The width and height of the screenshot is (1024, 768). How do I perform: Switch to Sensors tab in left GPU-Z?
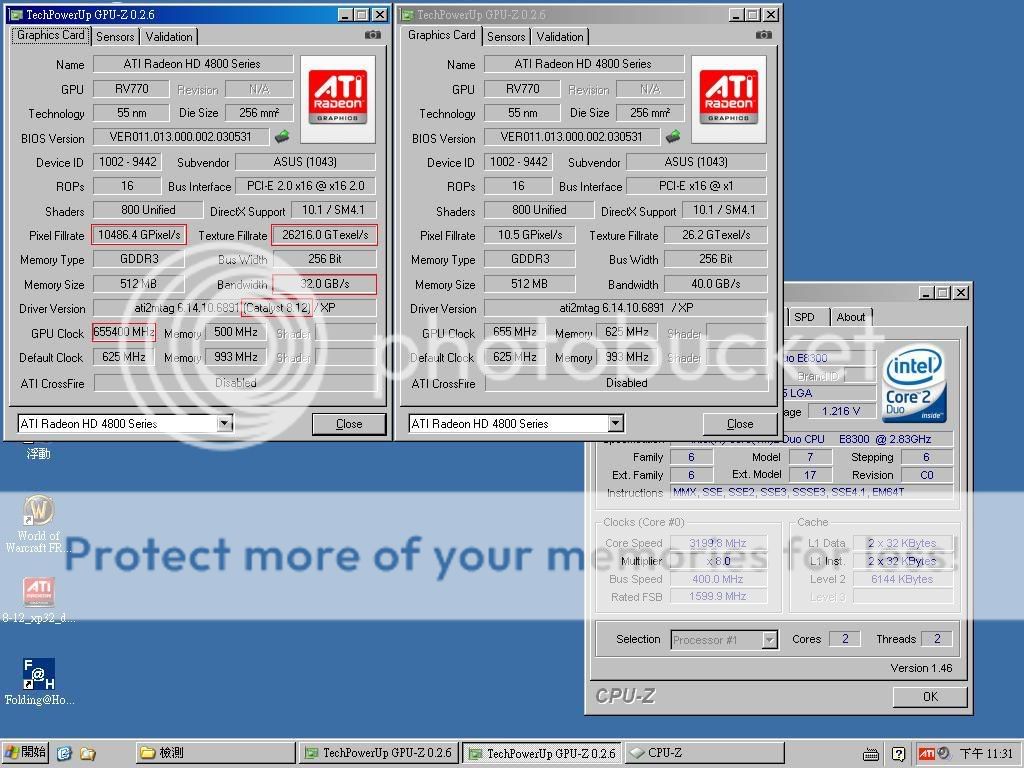115,37
